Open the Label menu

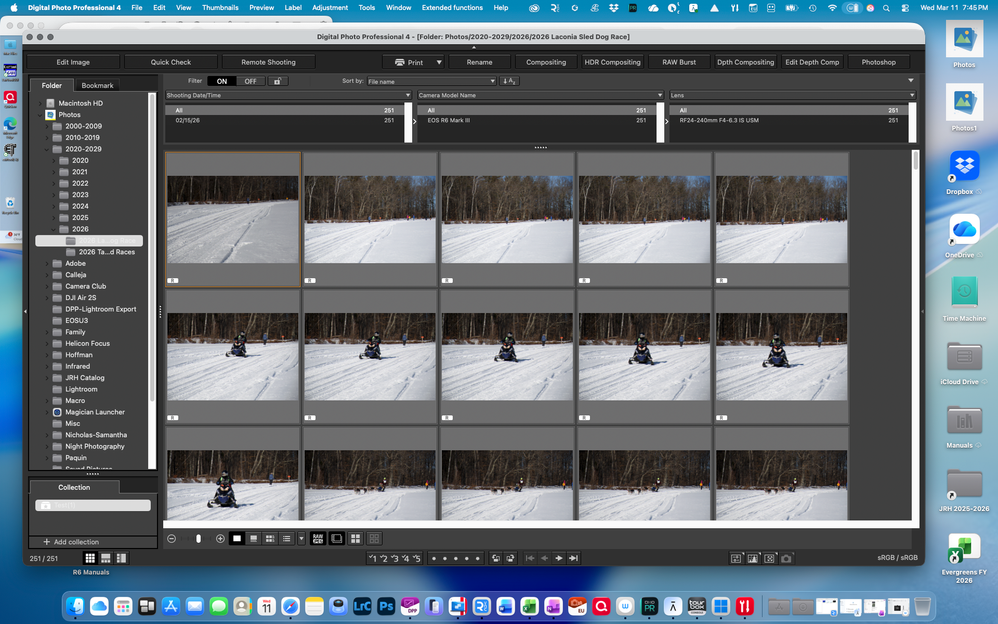click(293, 8)
